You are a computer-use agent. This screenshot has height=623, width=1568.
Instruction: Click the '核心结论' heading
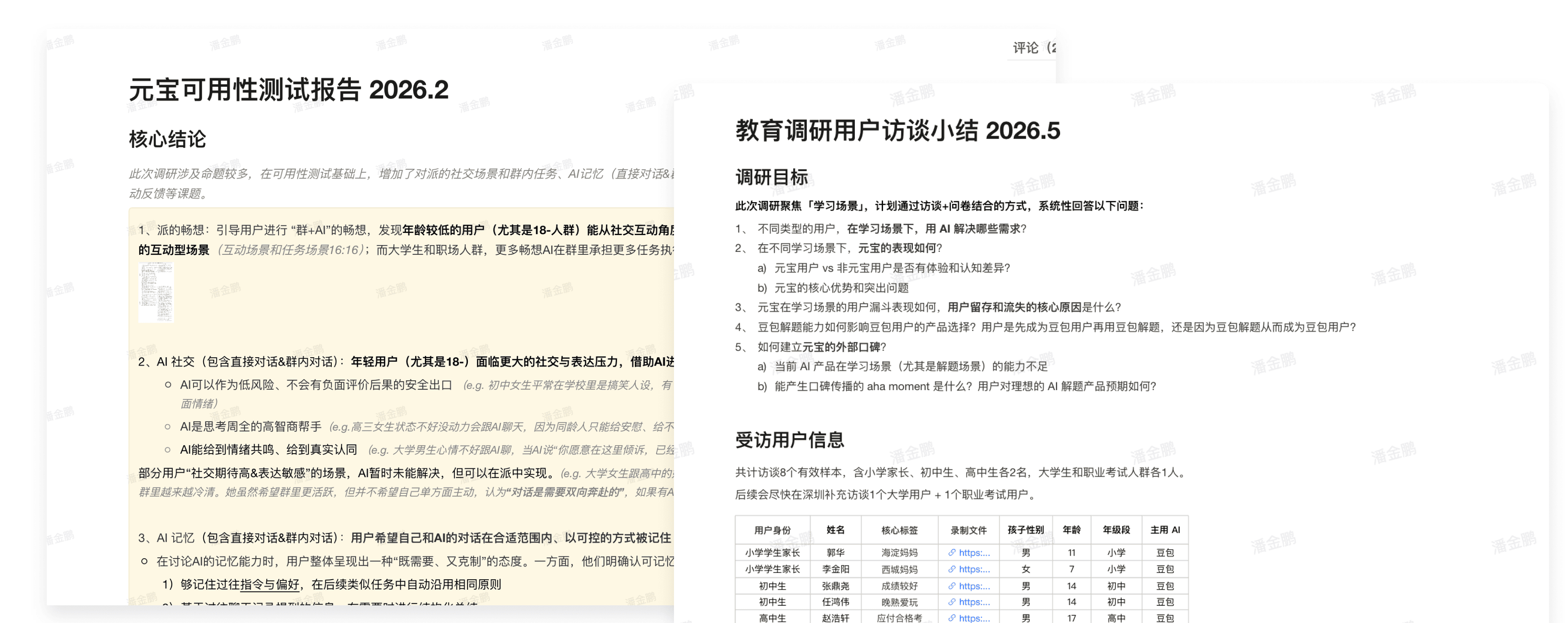pos(167,139)
